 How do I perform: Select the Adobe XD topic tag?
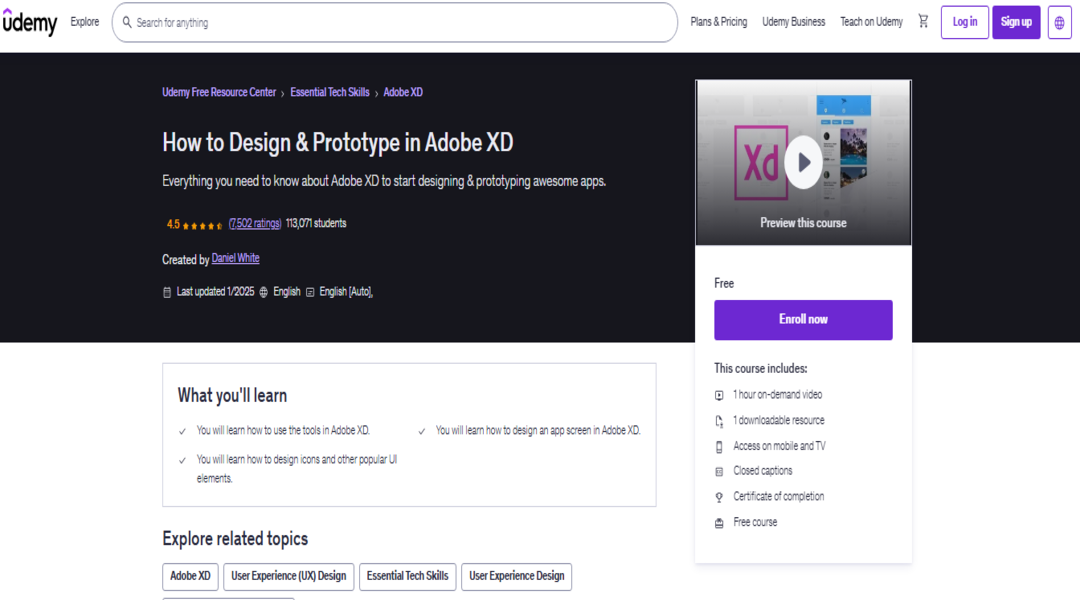(190, 577)
